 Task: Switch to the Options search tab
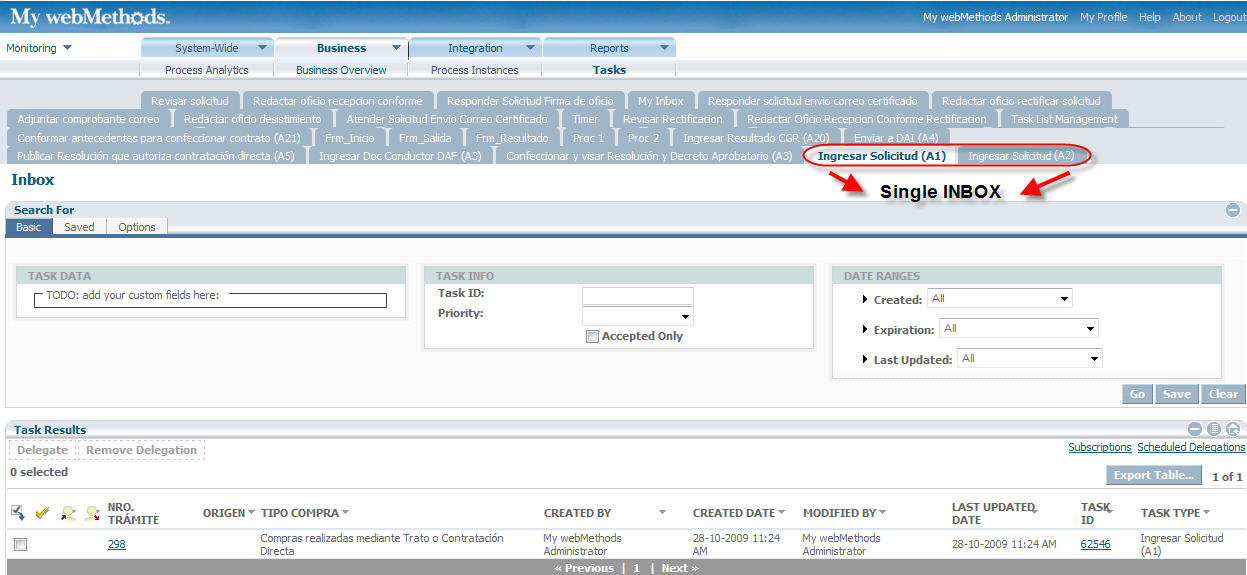[x=137, y=227]
